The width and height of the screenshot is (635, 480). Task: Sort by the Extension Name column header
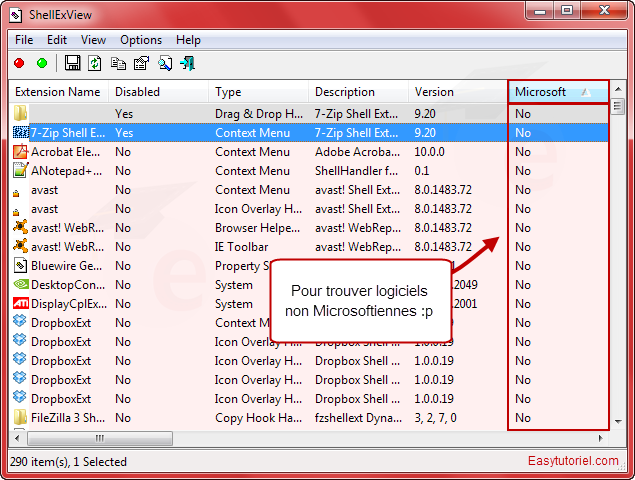[x=58, y=92]
